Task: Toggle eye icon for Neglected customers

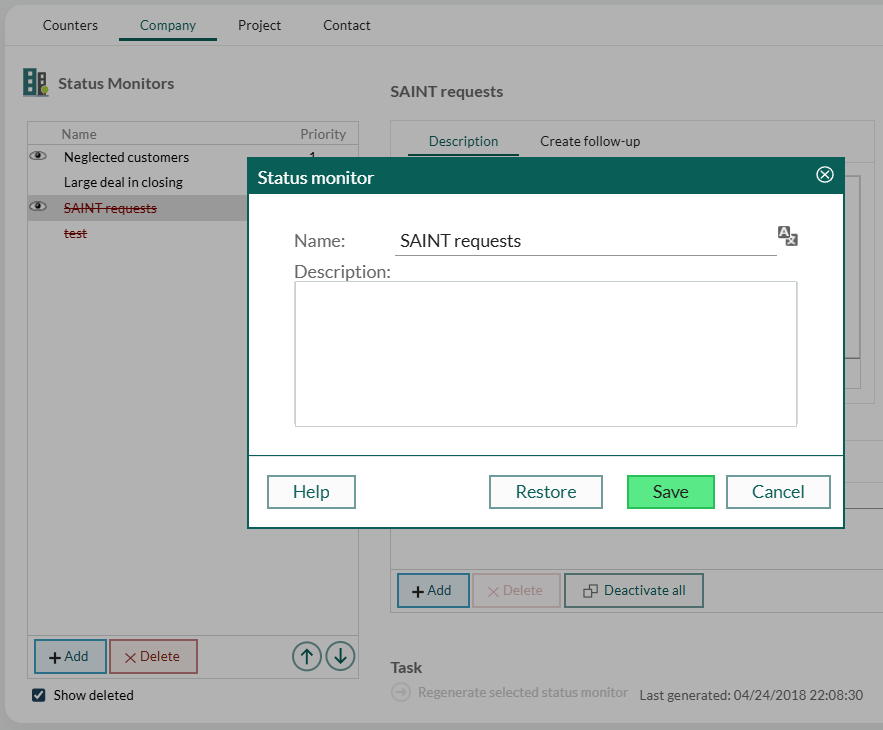Action: coord(39,156)
